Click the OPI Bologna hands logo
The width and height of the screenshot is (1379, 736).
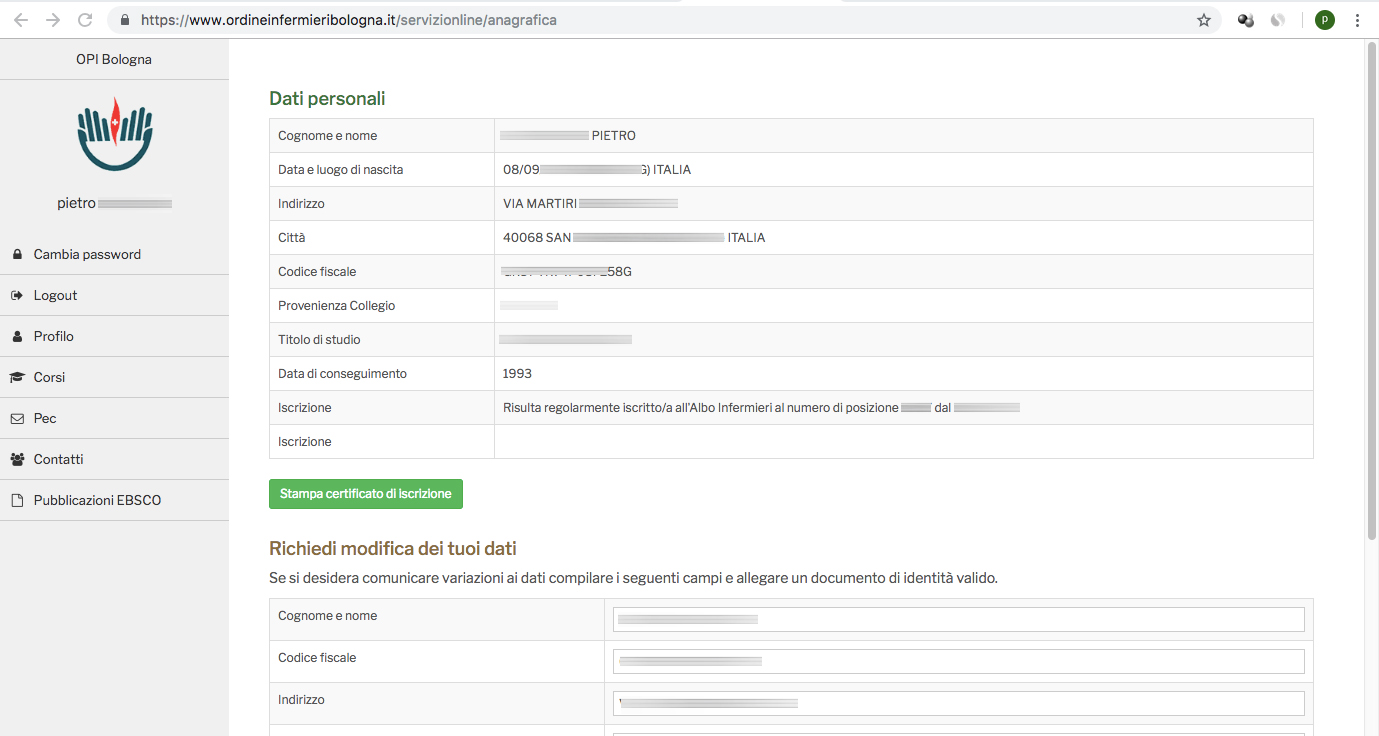tap(114, 134)
